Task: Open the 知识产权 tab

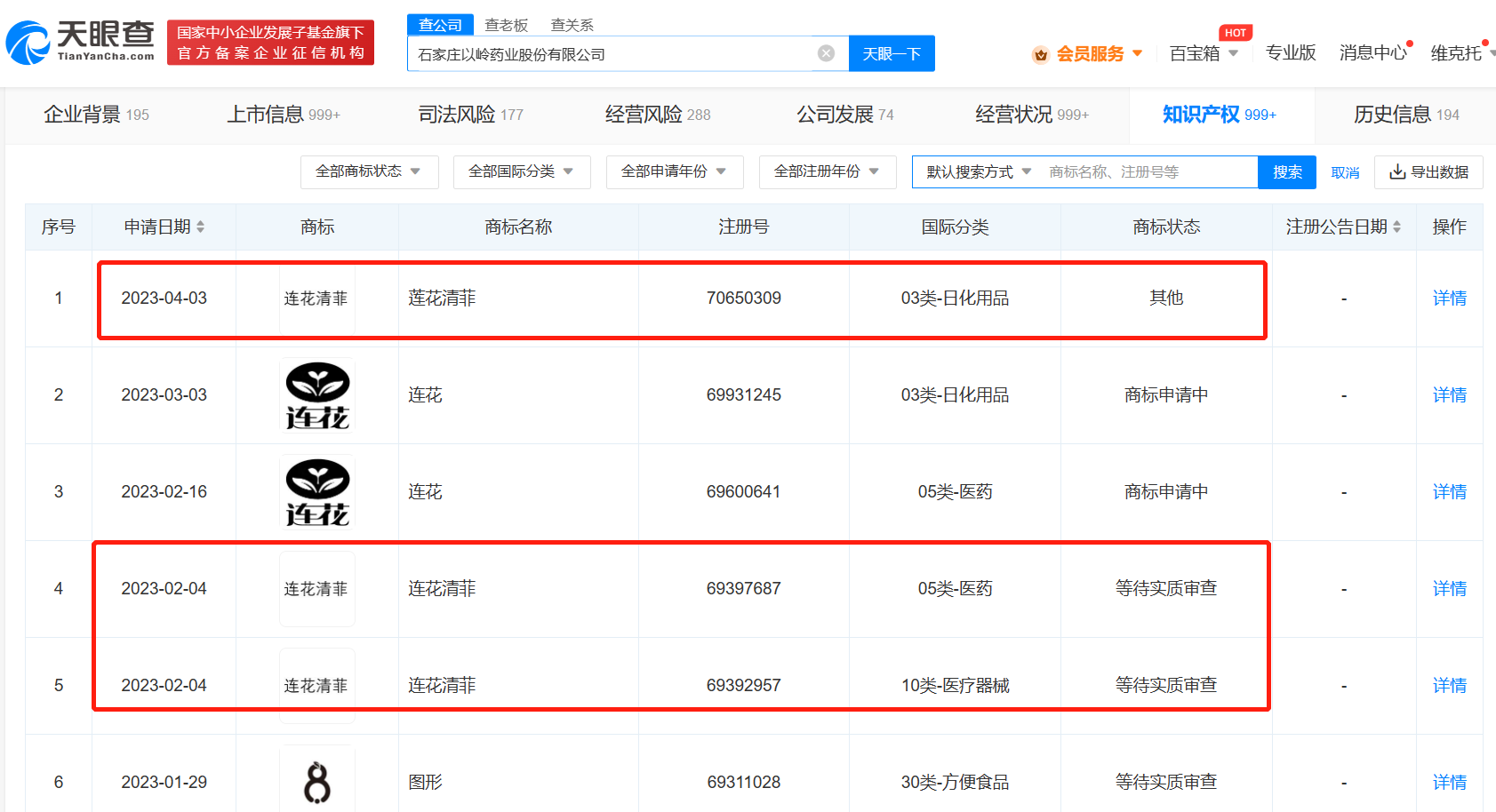Action: pyautogui.click(x=1220, y=115)
